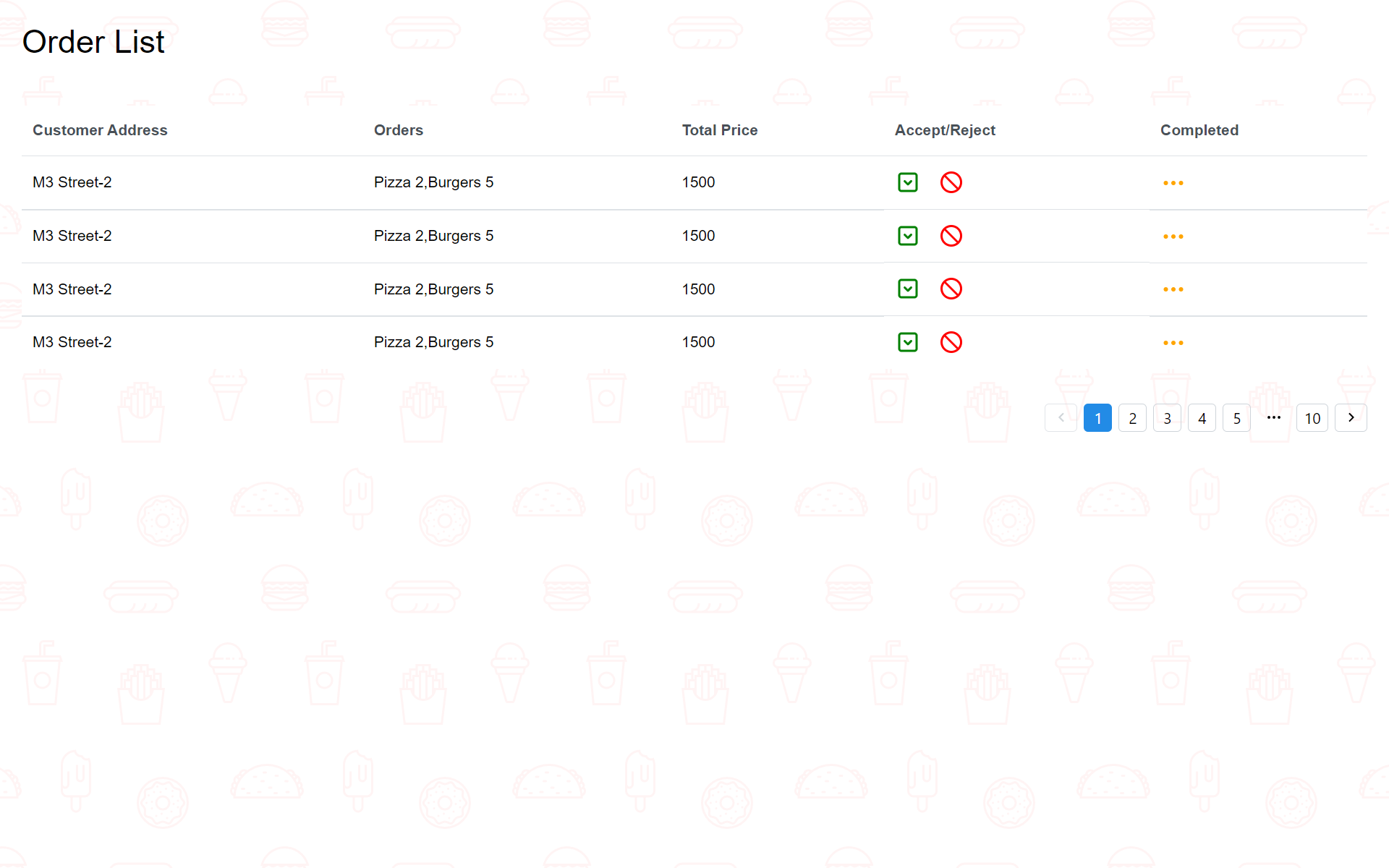Image resolution: width=1389 pixels, height=868 pixels.
Task: Click pagination ellipsis to skip pages
Action: click(x=1273, y=418)
